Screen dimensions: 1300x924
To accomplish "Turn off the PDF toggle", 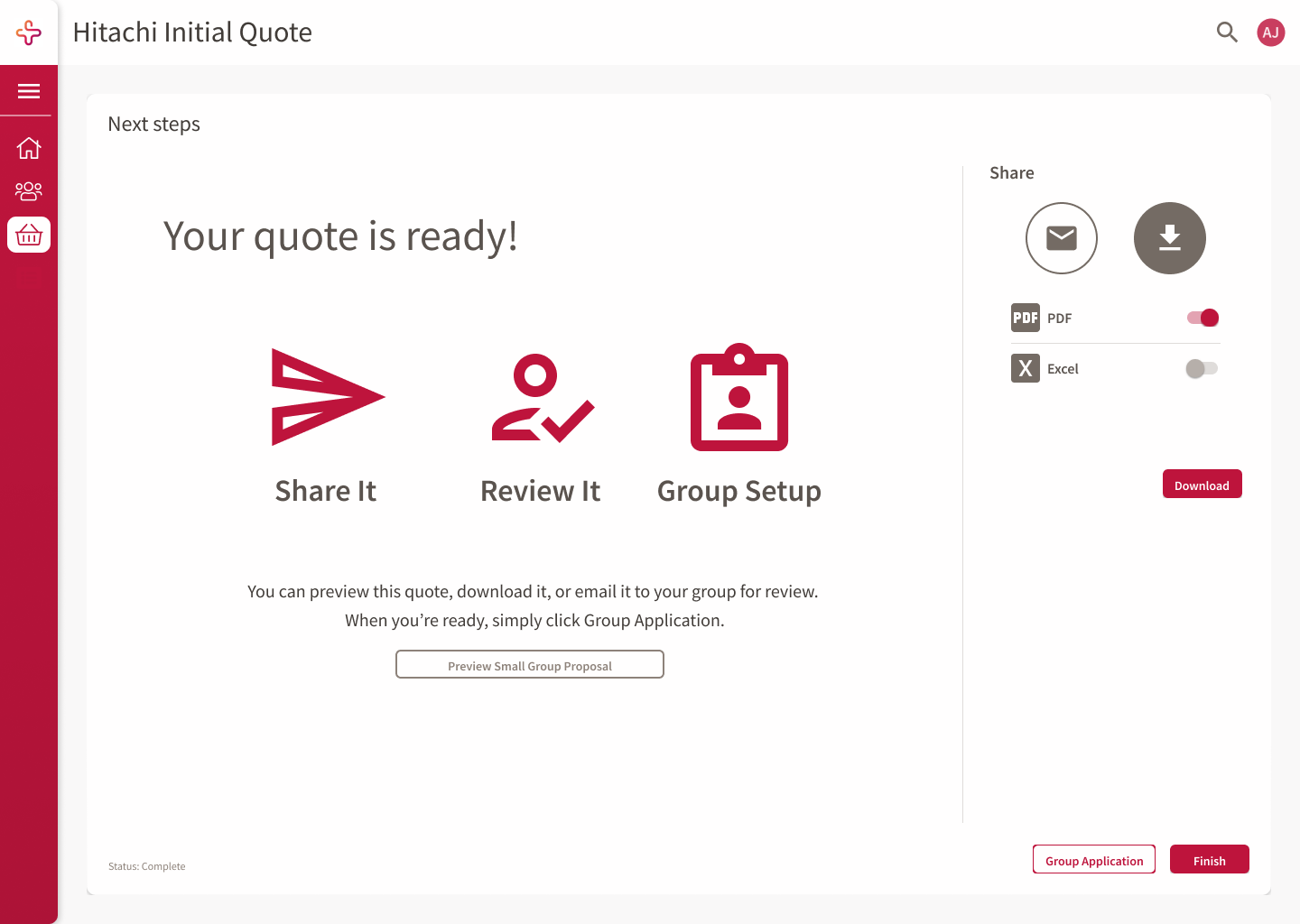I will 1202,318.
